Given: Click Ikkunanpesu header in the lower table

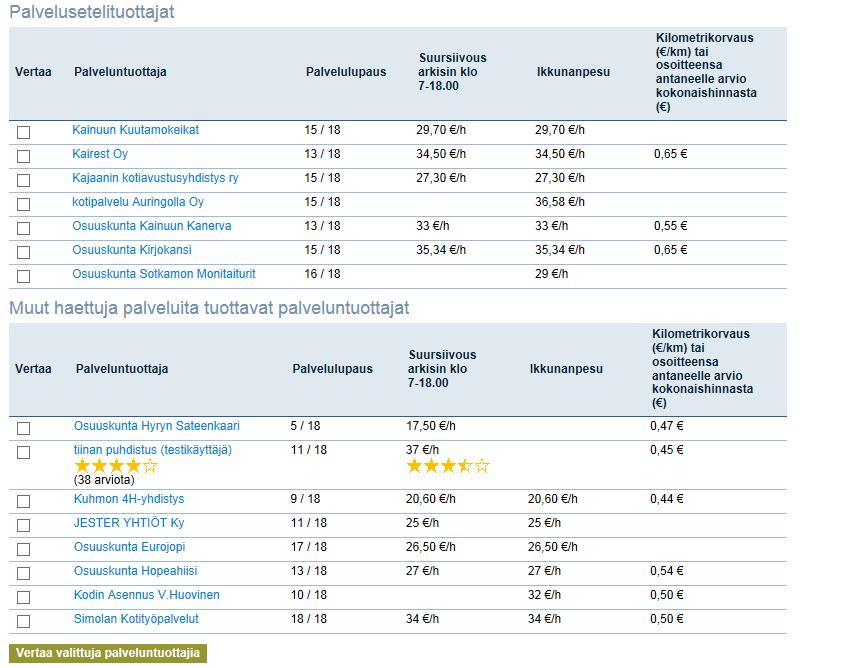Looking at the screenshot, I should point(567,369).
